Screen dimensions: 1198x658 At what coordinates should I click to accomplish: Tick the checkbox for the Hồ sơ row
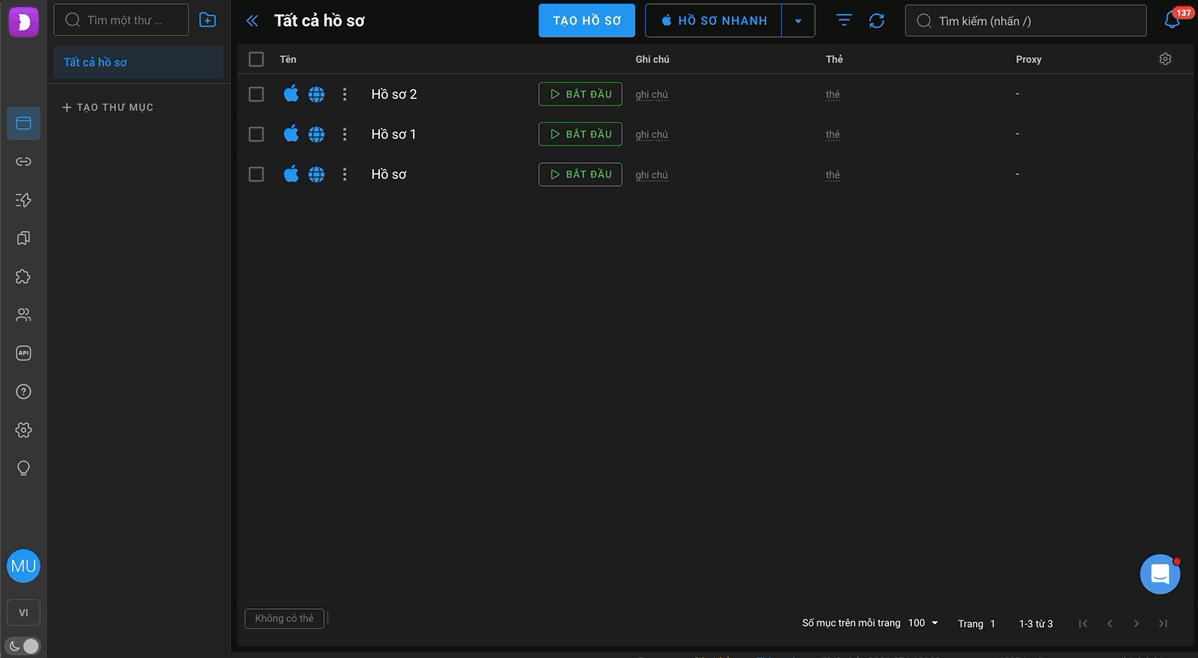pos(256,174)
